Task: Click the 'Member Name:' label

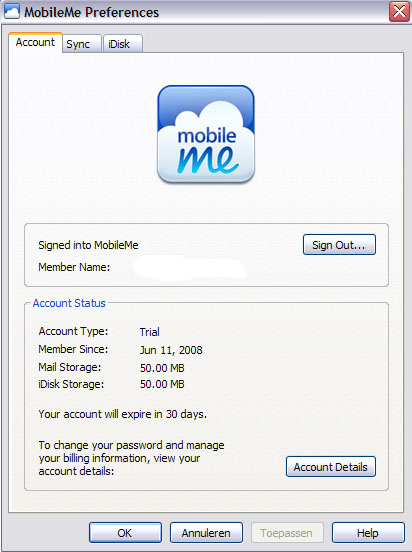Action: (x=74, y=267)
